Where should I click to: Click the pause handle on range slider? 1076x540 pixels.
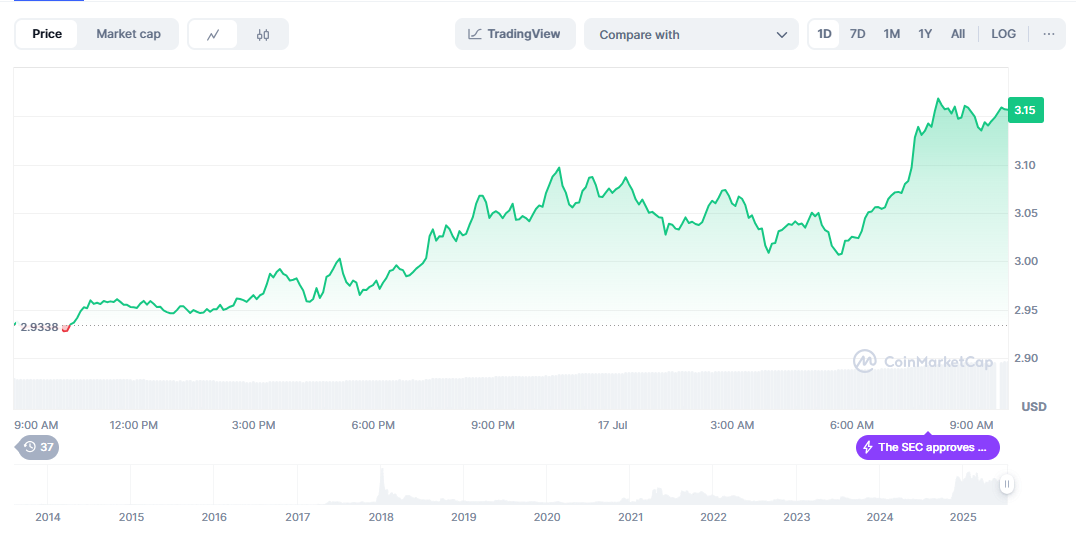(1007, 484)
